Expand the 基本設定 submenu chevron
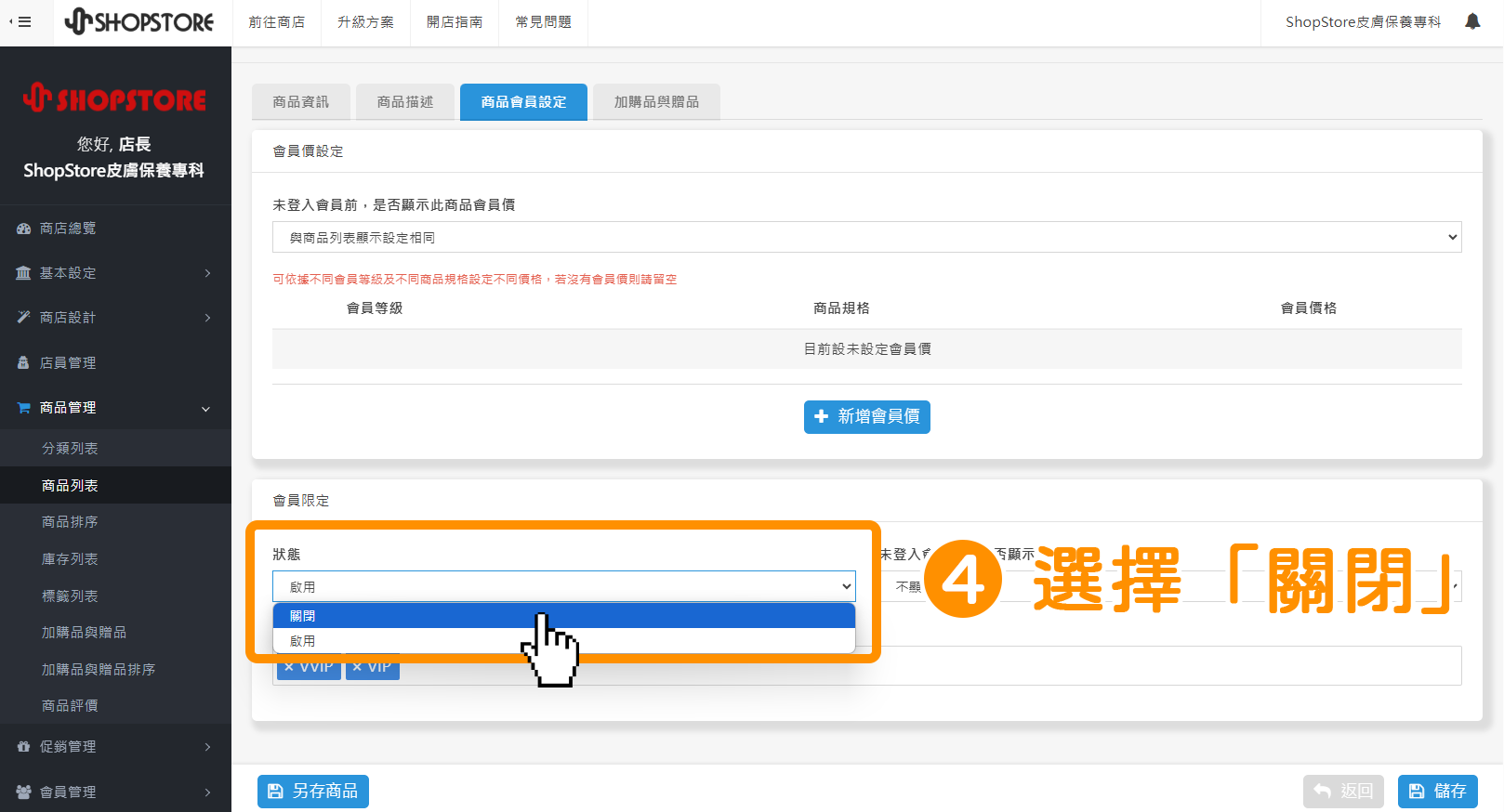 point(207,273)
